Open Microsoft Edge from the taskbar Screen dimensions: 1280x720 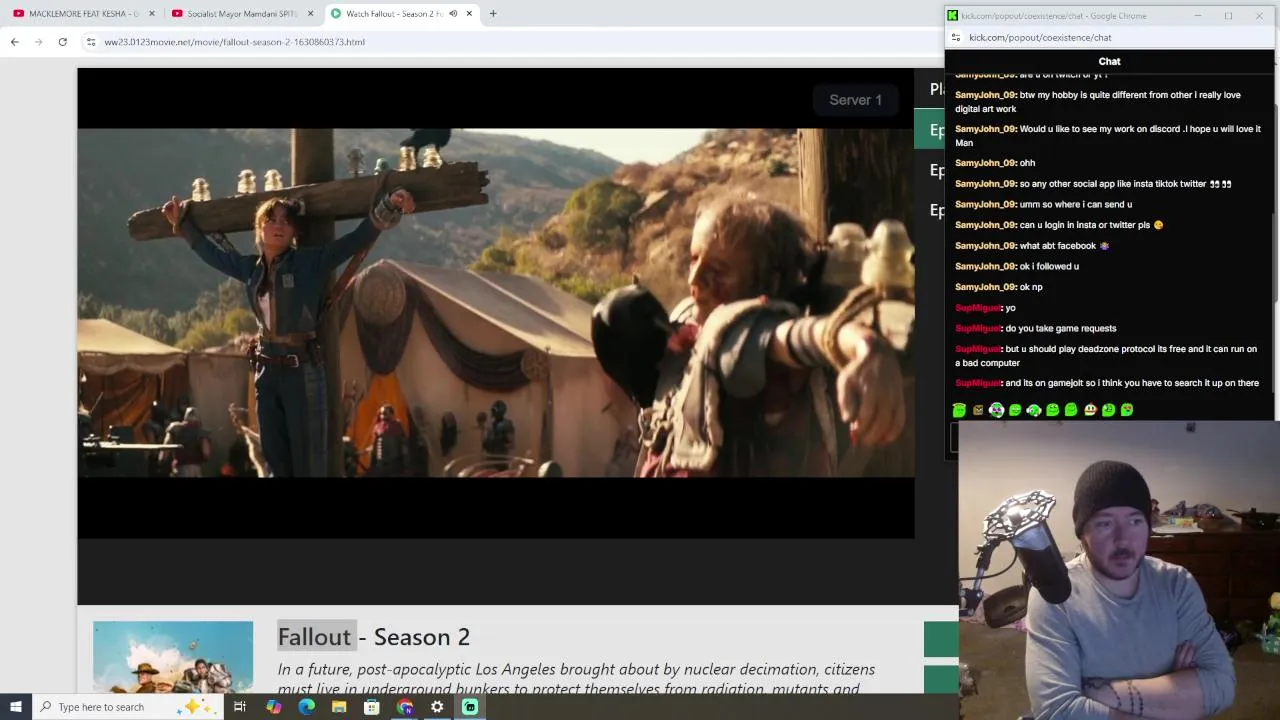pyautogui.click(x=306, y=707)
